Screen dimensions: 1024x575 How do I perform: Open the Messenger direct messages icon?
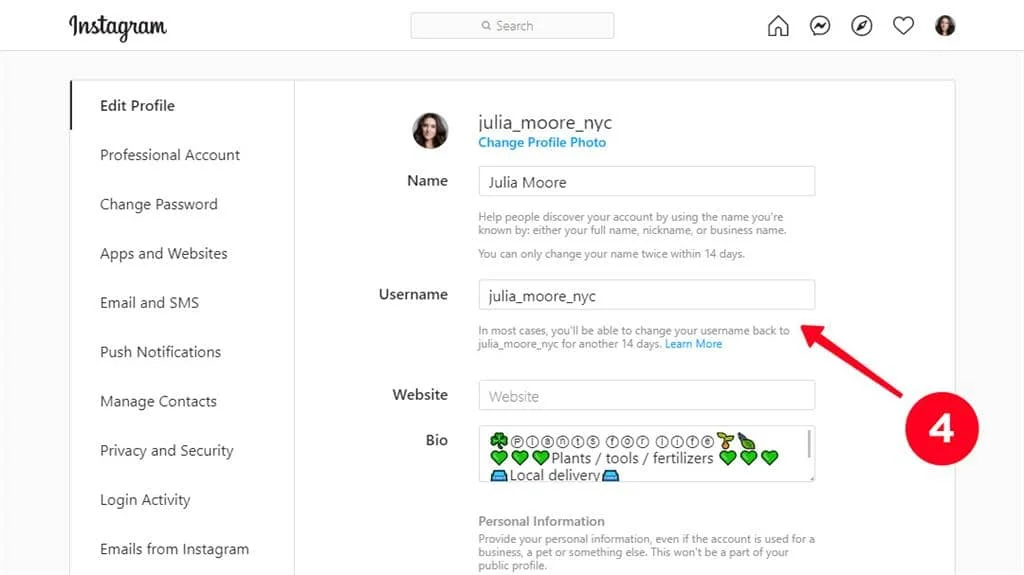(820, 26)
